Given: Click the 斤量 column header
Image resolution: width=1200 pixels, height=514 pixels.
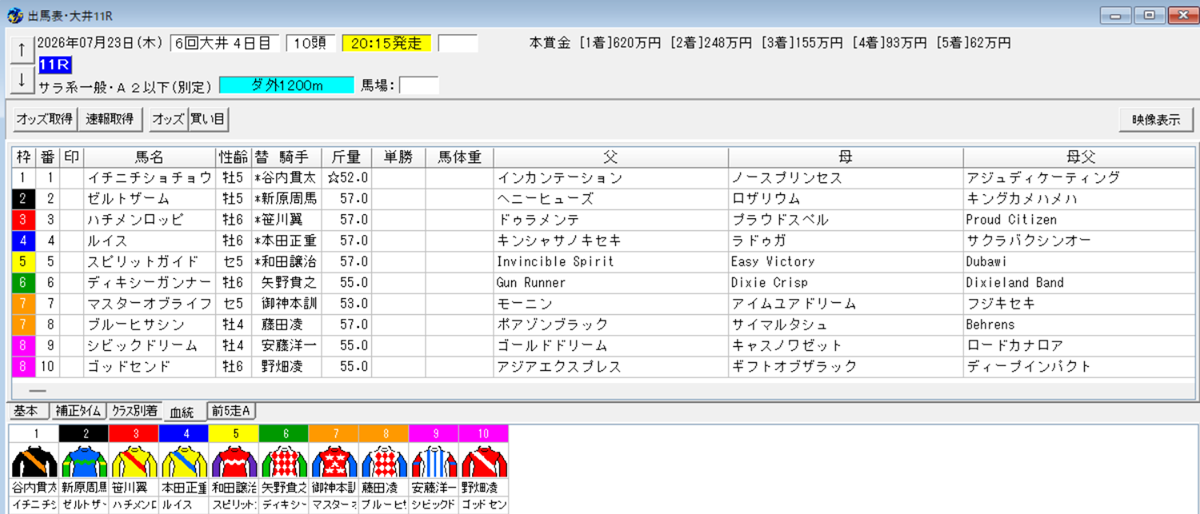Looking at the screenshot, I should [x=346, y=157].
